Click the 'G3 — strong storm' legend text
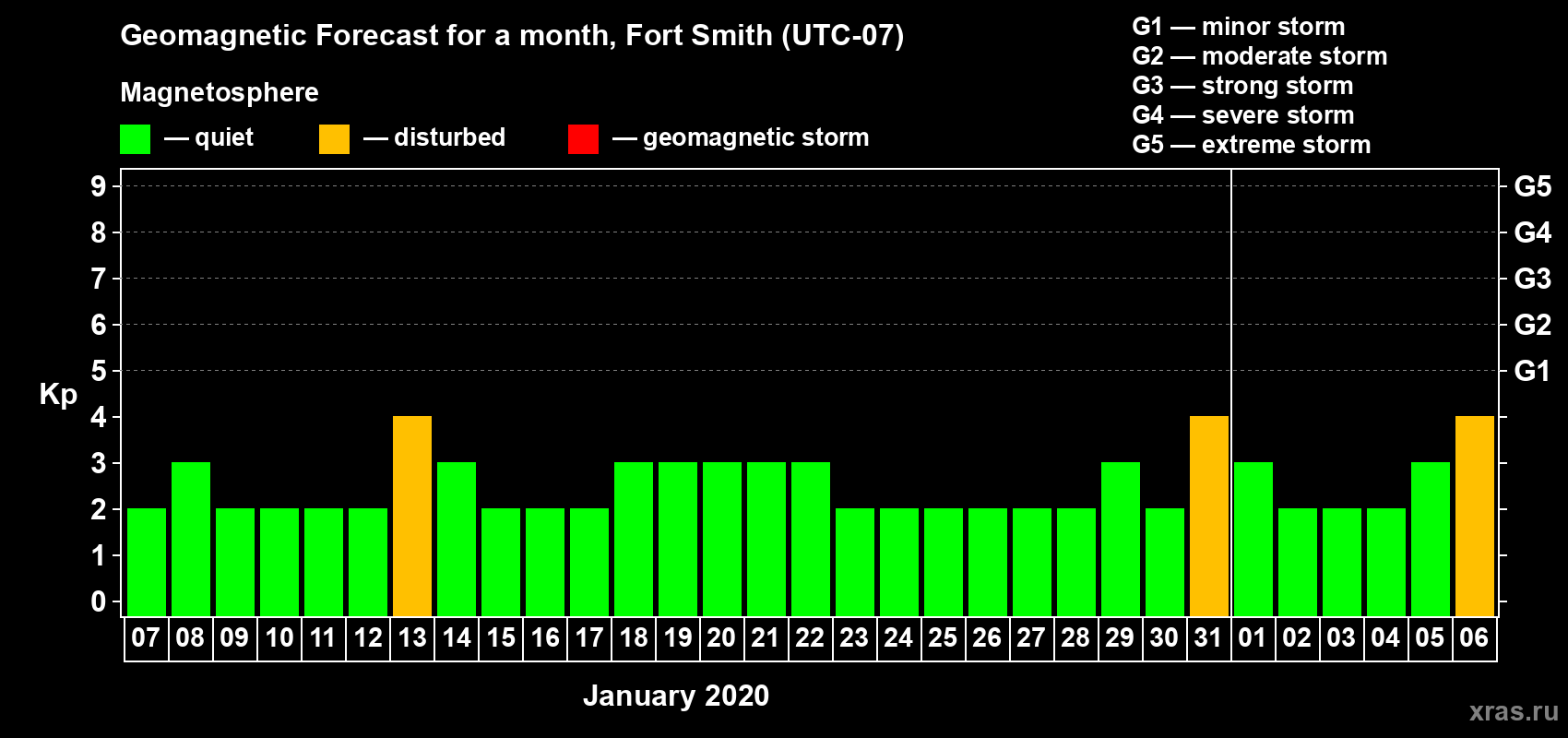Viewport: 1568px width, 738px height. click(x=1242, y=86)
